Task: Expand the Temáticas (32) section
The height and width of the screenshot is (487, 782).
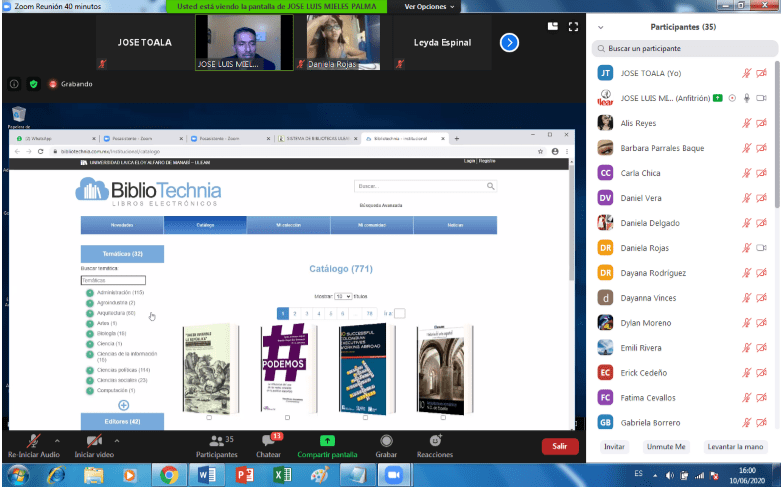Action: coord(122,254)
